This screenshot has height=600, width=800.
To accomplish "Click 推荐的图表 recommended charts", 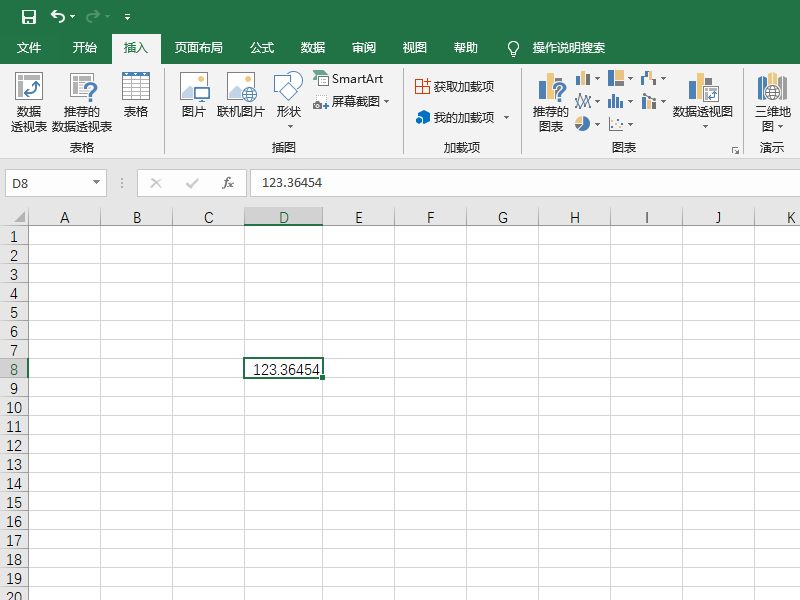I will [x=551, y=102].
